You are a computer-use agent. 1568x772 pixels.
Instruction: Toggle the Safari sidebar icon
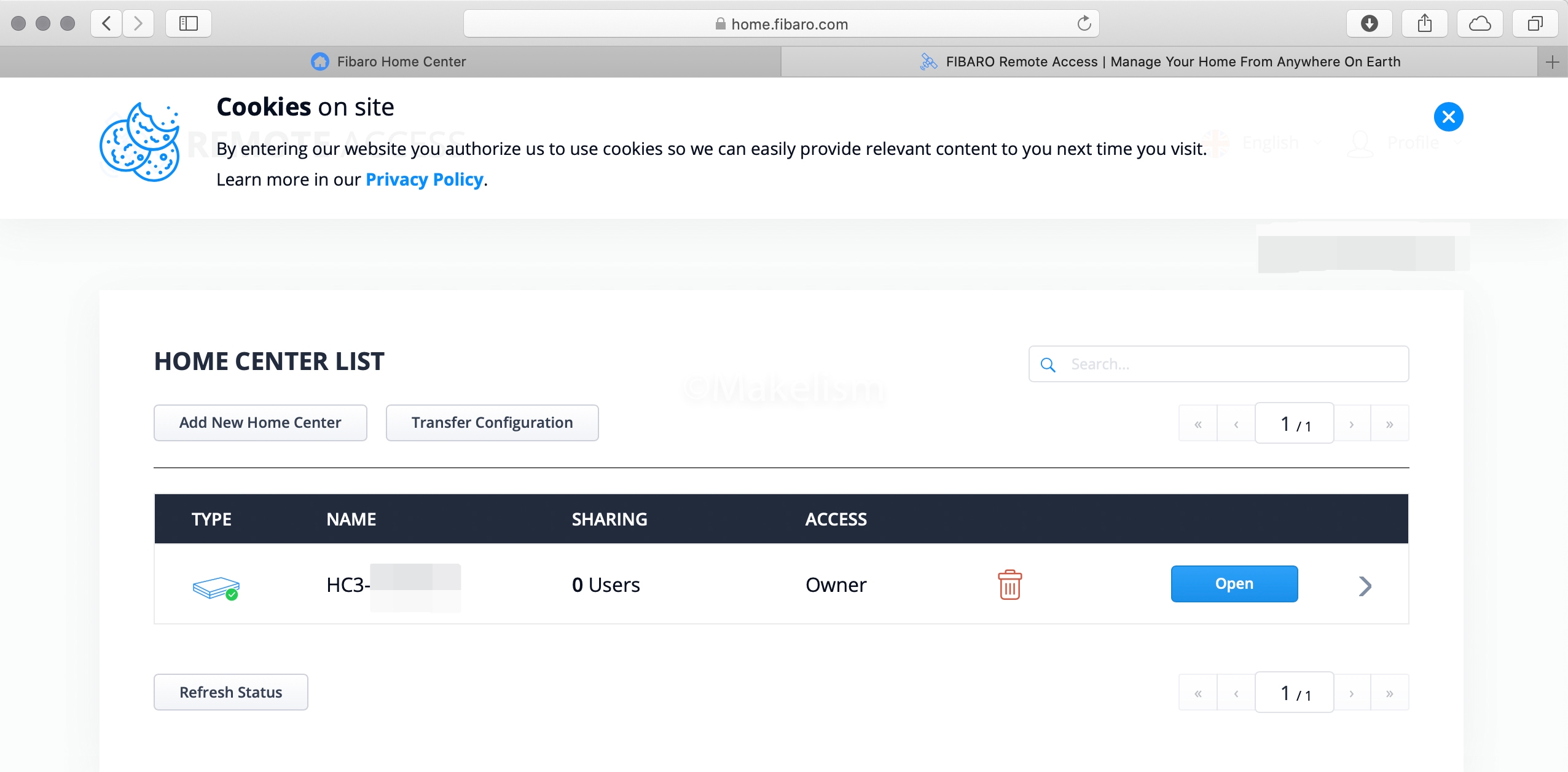click(x=188, y=24)
